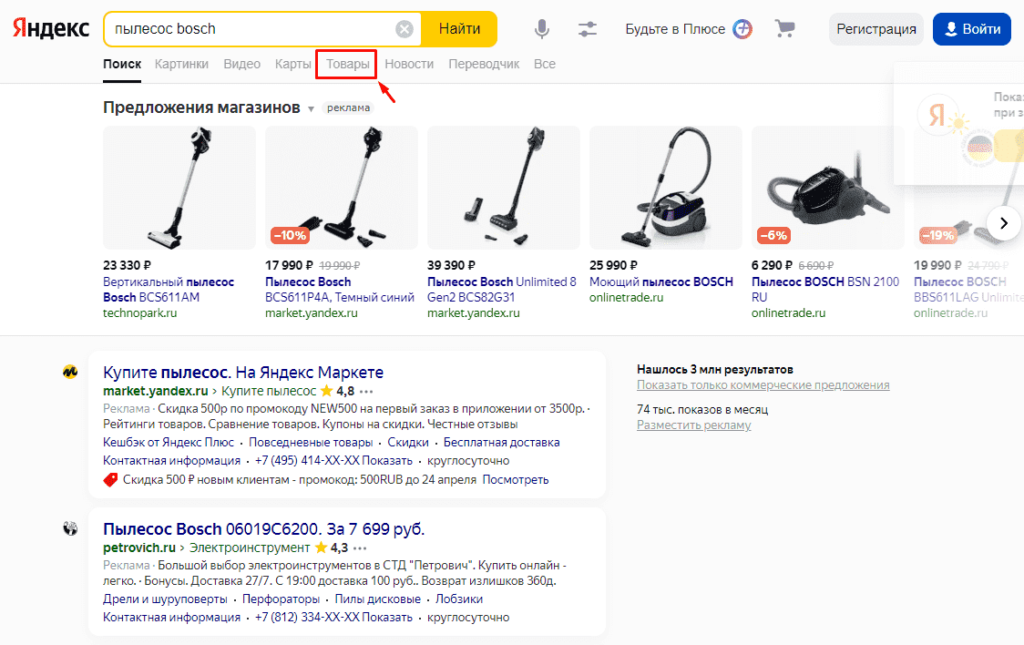Open three-dots menu next to 4,3 rating
This screenshot has width=1024, height=645.
coord(360,548)
